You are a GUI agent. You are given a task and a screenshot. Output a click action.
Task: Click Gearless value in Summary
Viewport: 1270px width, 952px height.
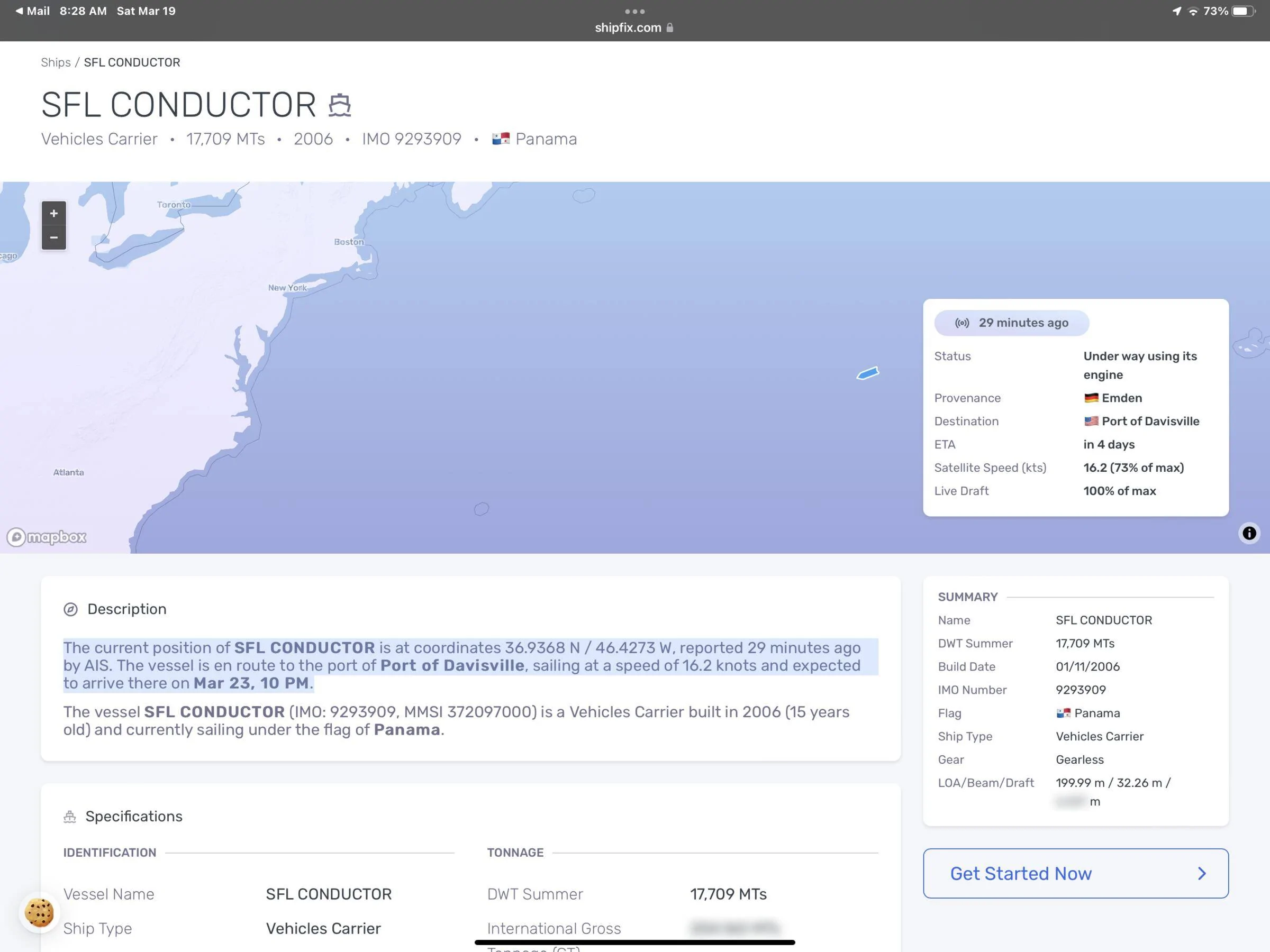(1079, 760)
